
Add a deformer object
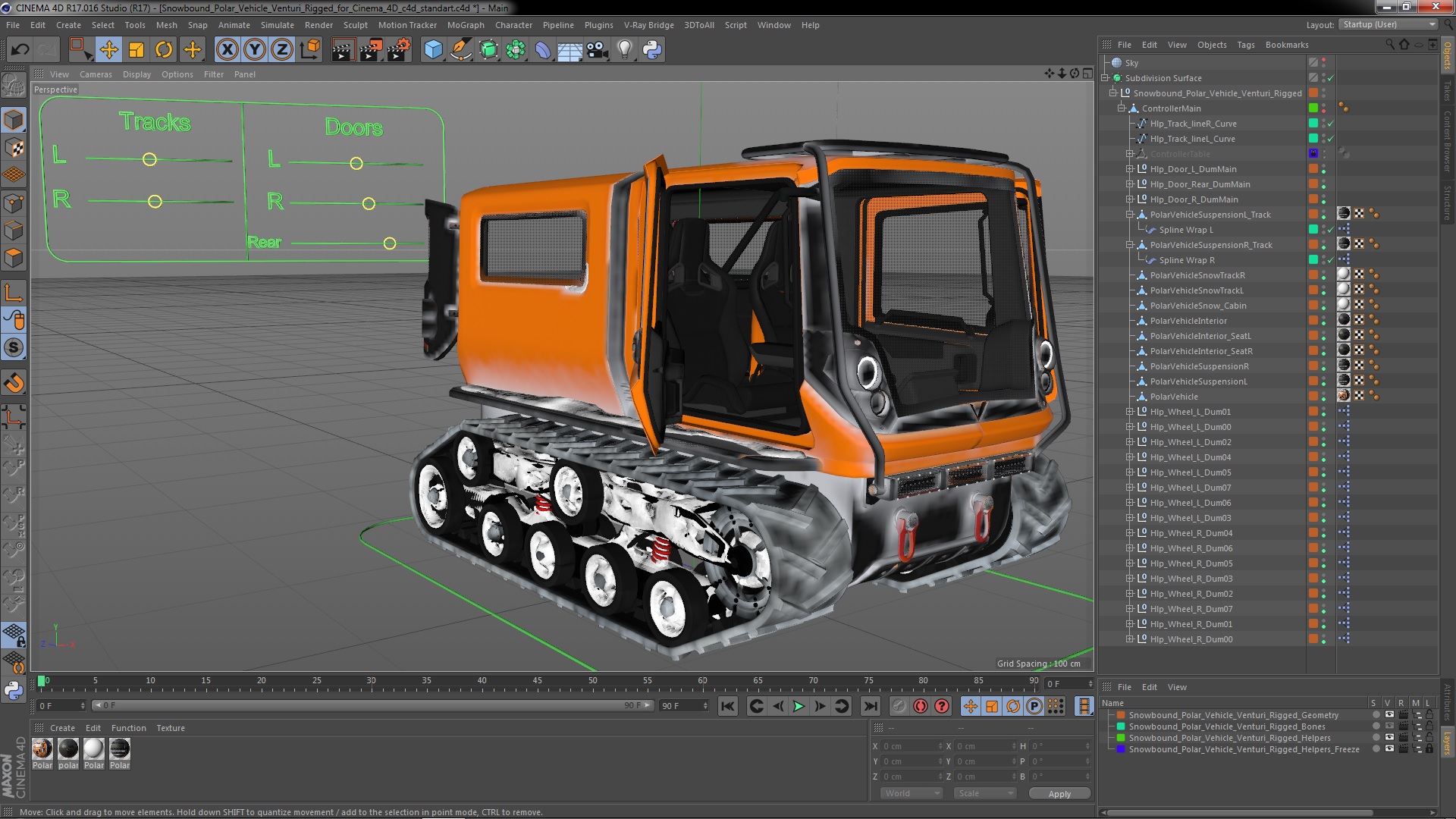(x=543, y=50)
